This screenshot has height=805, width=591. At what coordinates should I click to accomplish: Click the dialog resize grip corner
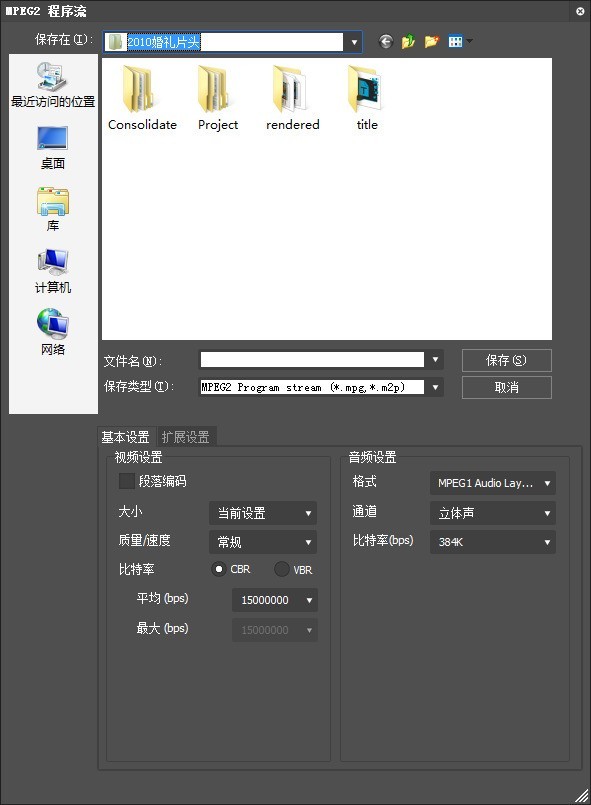point(582,796)
